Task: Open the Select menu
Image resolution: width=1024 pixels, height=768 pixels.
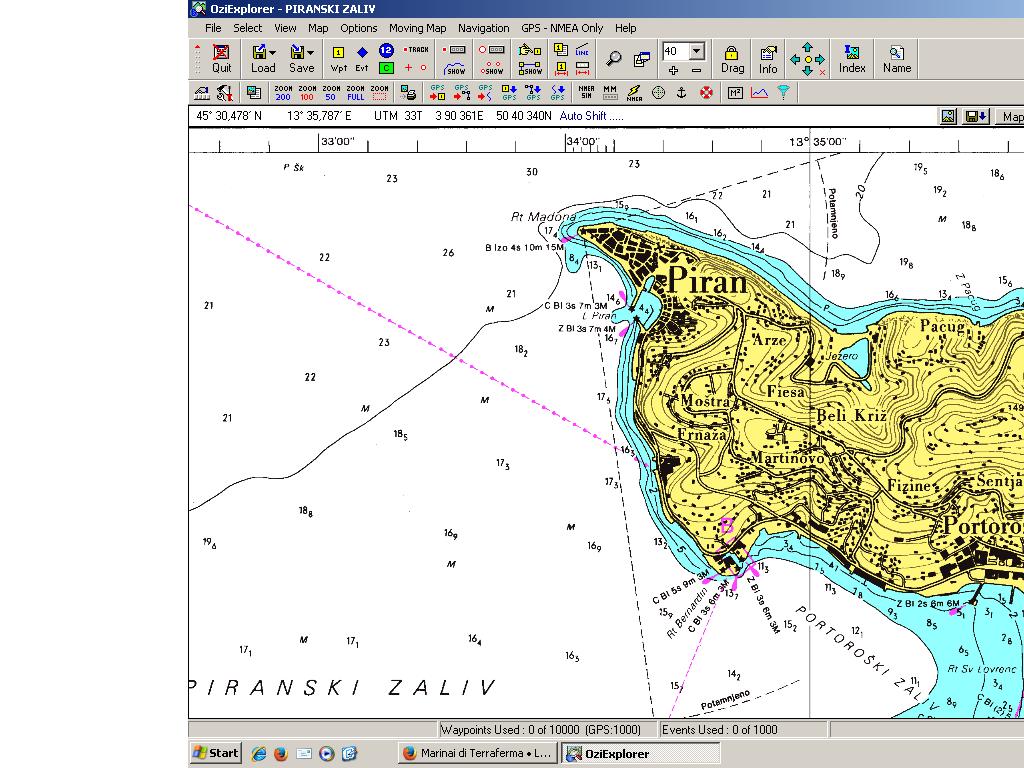Action: pyautogui.click(x=248, y=28)
